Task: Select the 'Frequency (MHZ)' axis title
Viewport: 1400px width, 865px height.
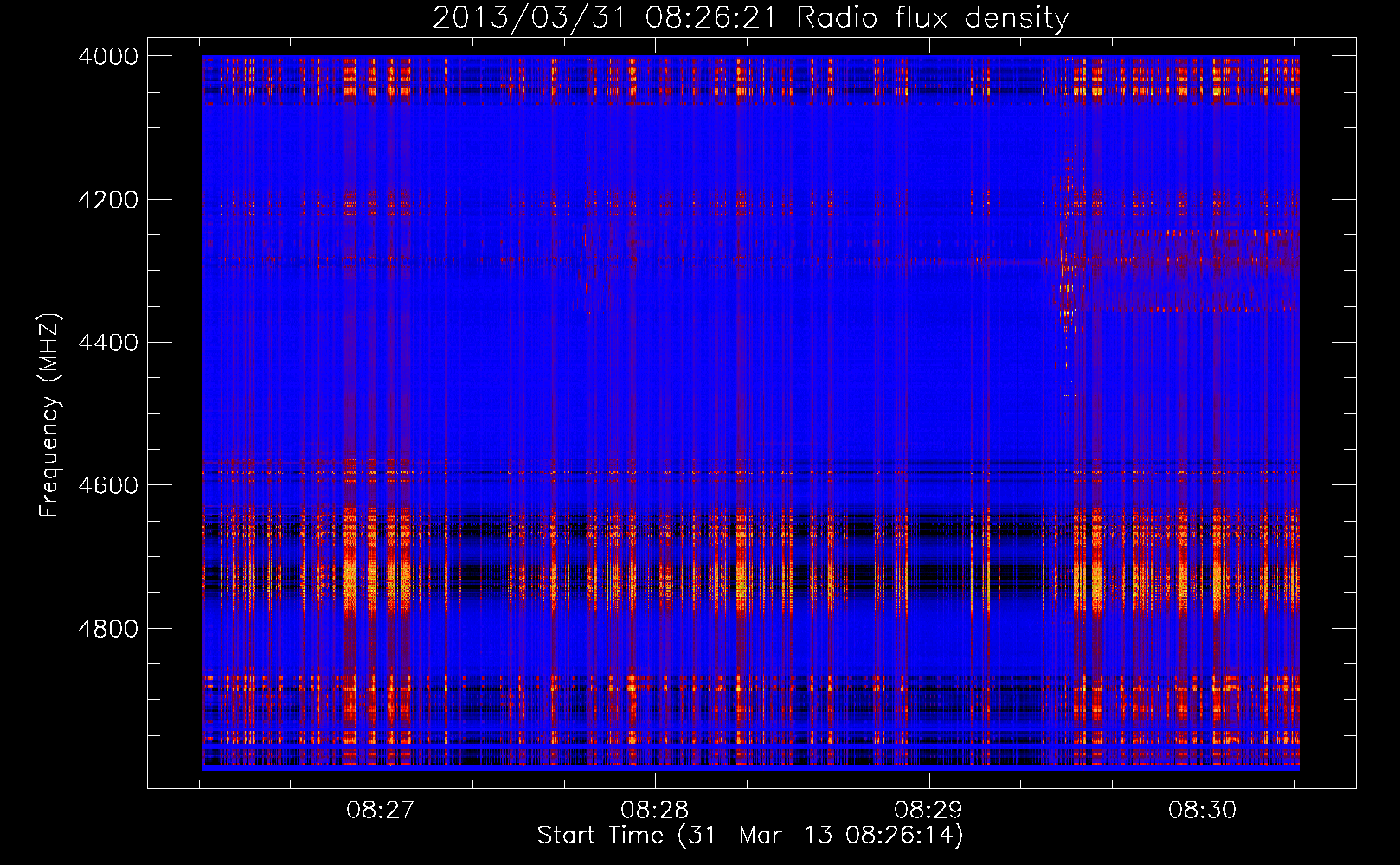Action: tap(50, 414)
